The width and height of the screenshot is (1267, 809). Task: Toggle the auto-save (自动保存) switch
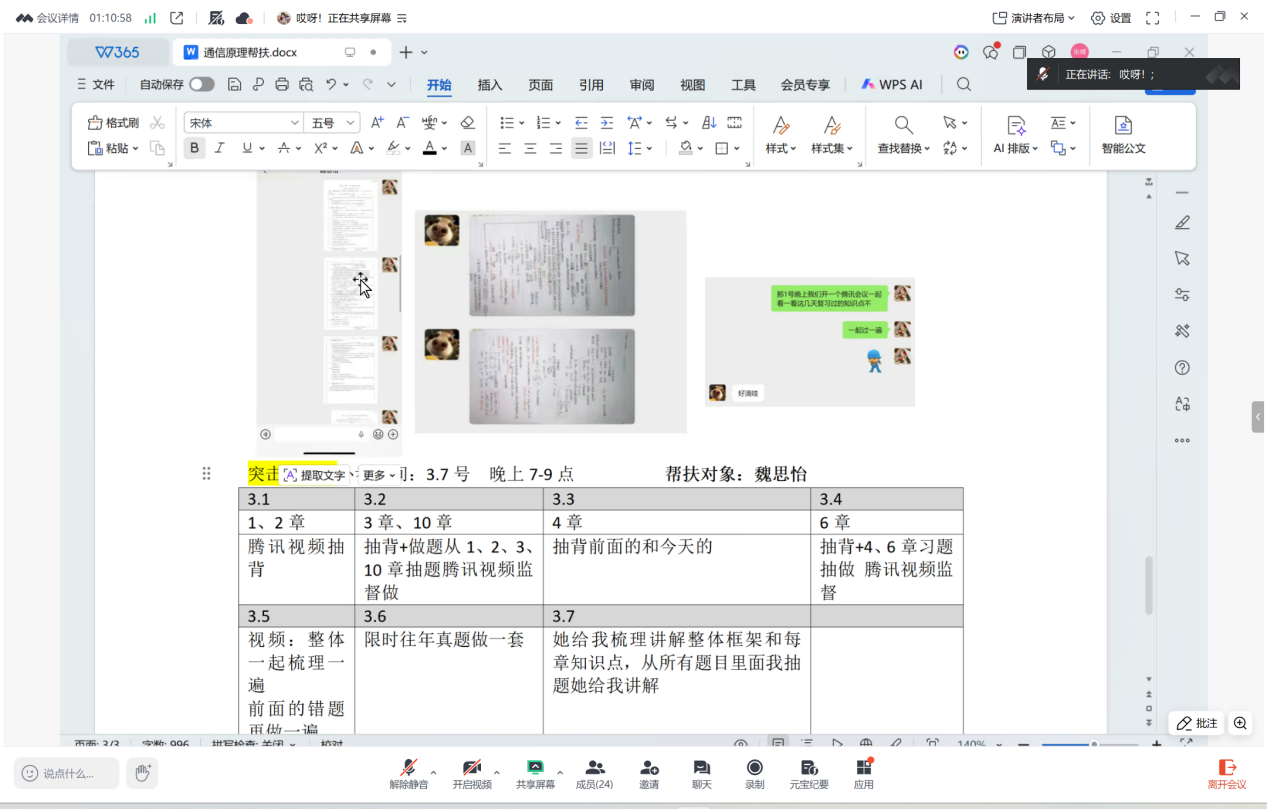[202, 85]
